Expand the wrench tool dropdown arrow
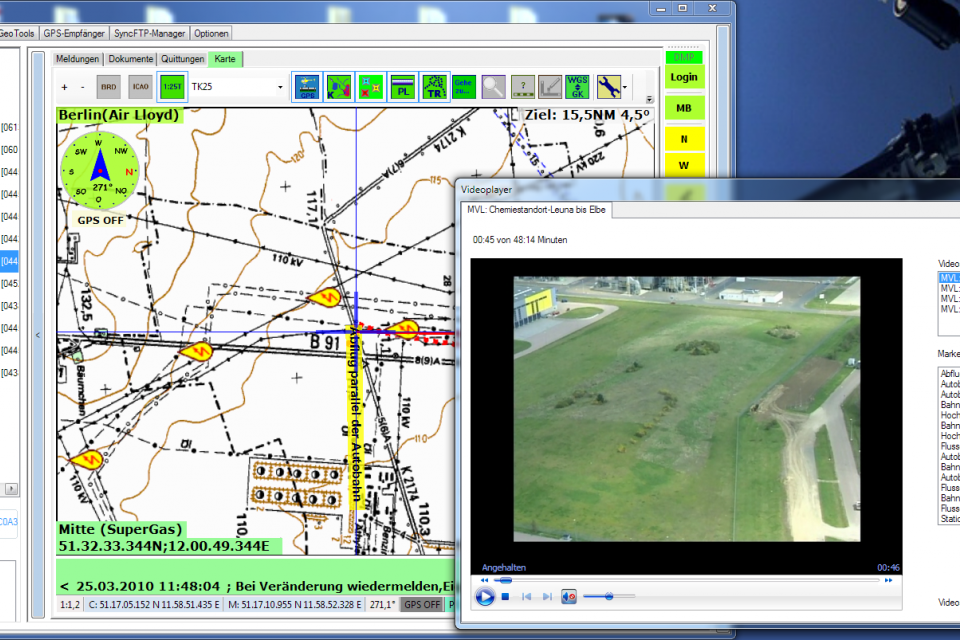 pyautogui.click(x=625, y=87)
